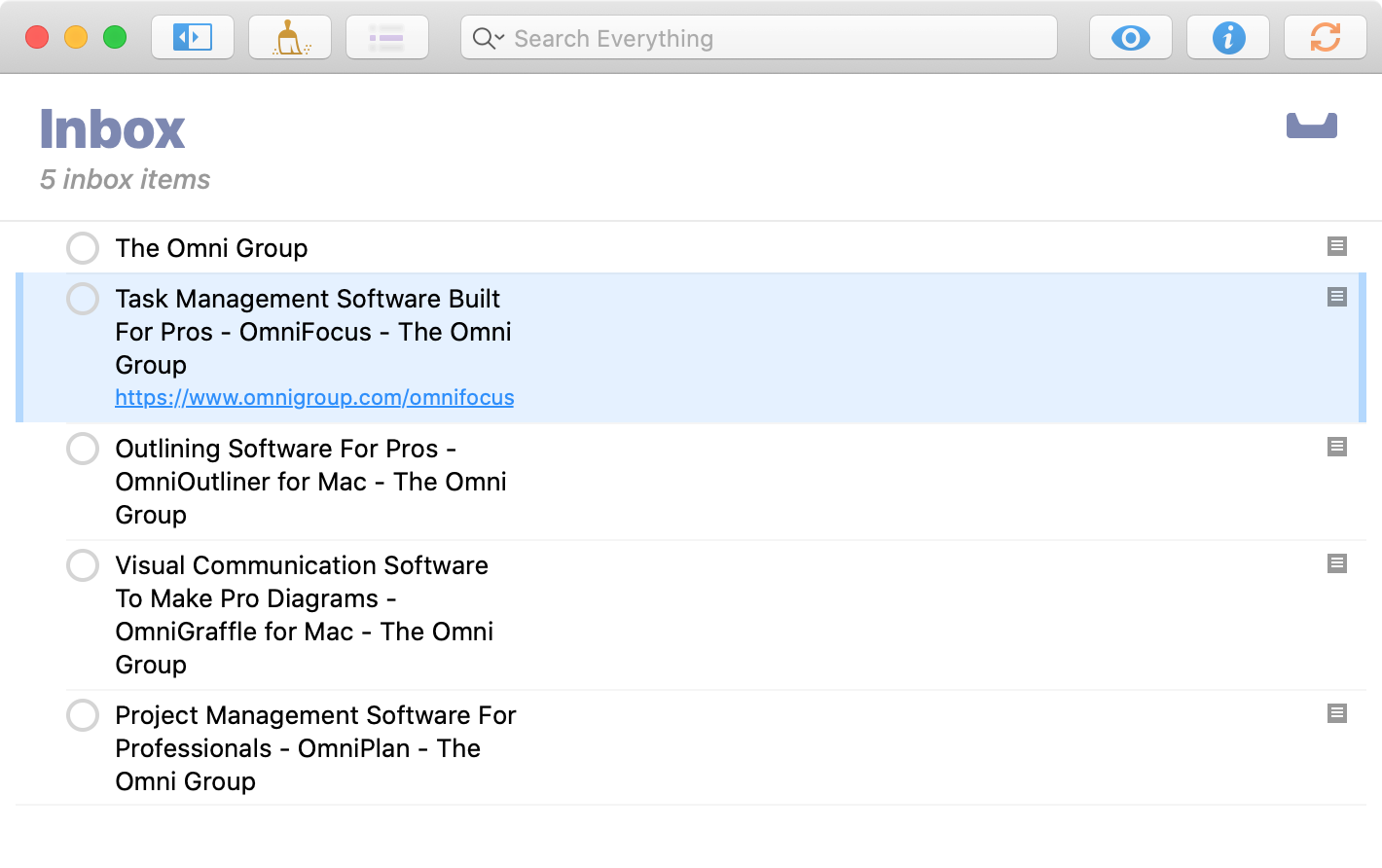Open note icon for Task Management Software item

click(x=1337, y=297)
